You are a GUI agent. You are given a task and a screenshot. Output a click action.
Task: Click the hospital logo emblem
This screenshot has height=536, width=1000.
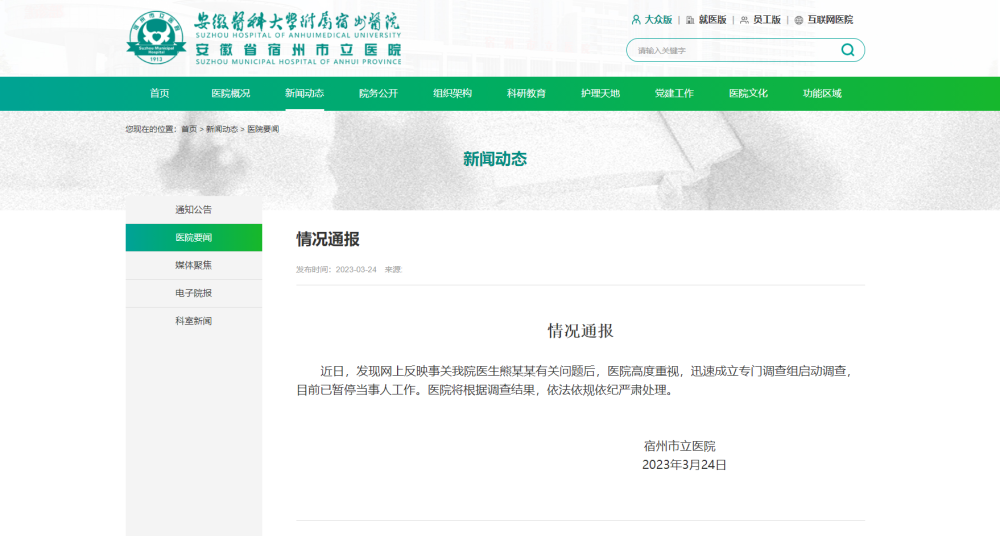pos(156,38)
